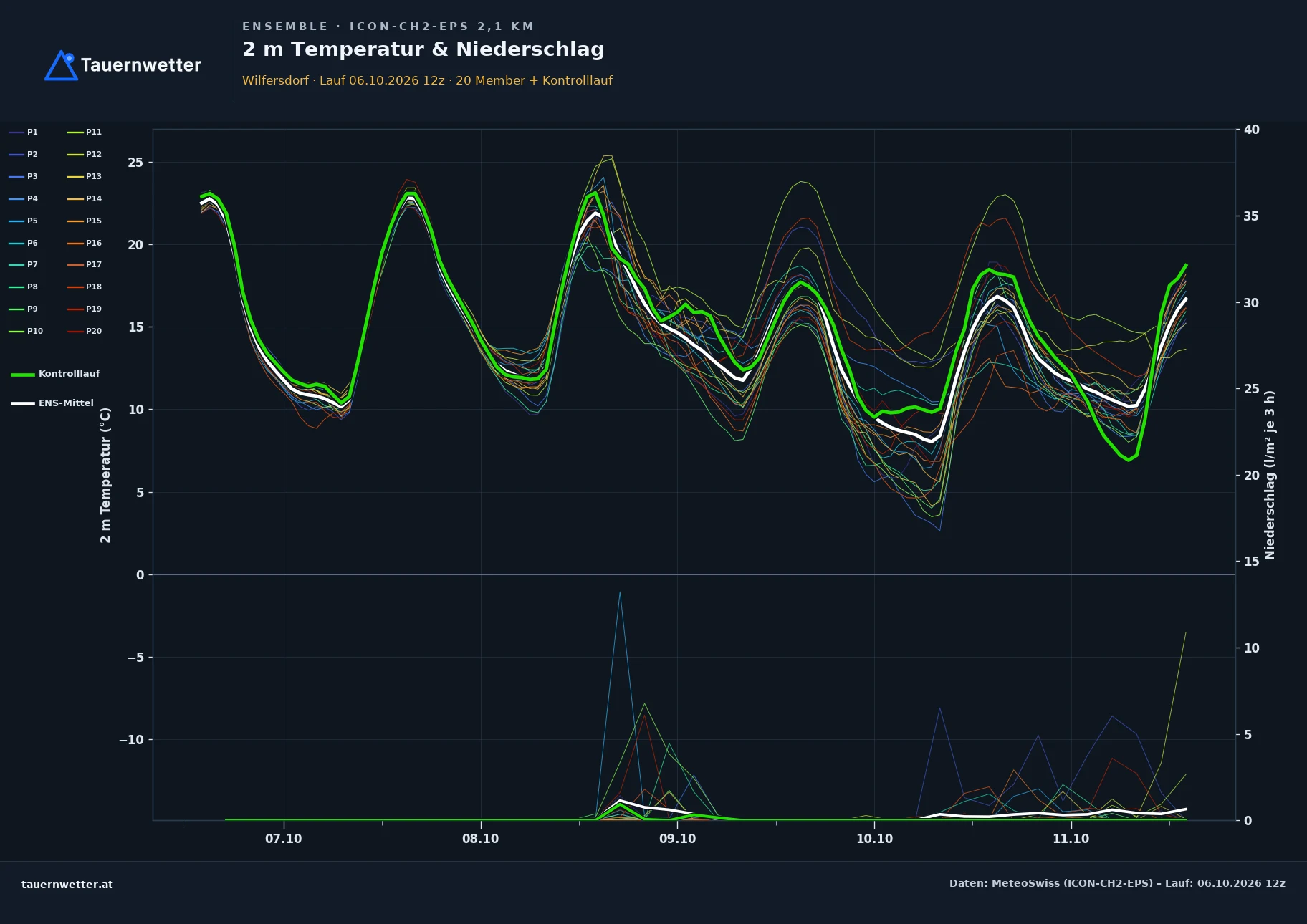Select the P5 legend entry

pos(24,221)
